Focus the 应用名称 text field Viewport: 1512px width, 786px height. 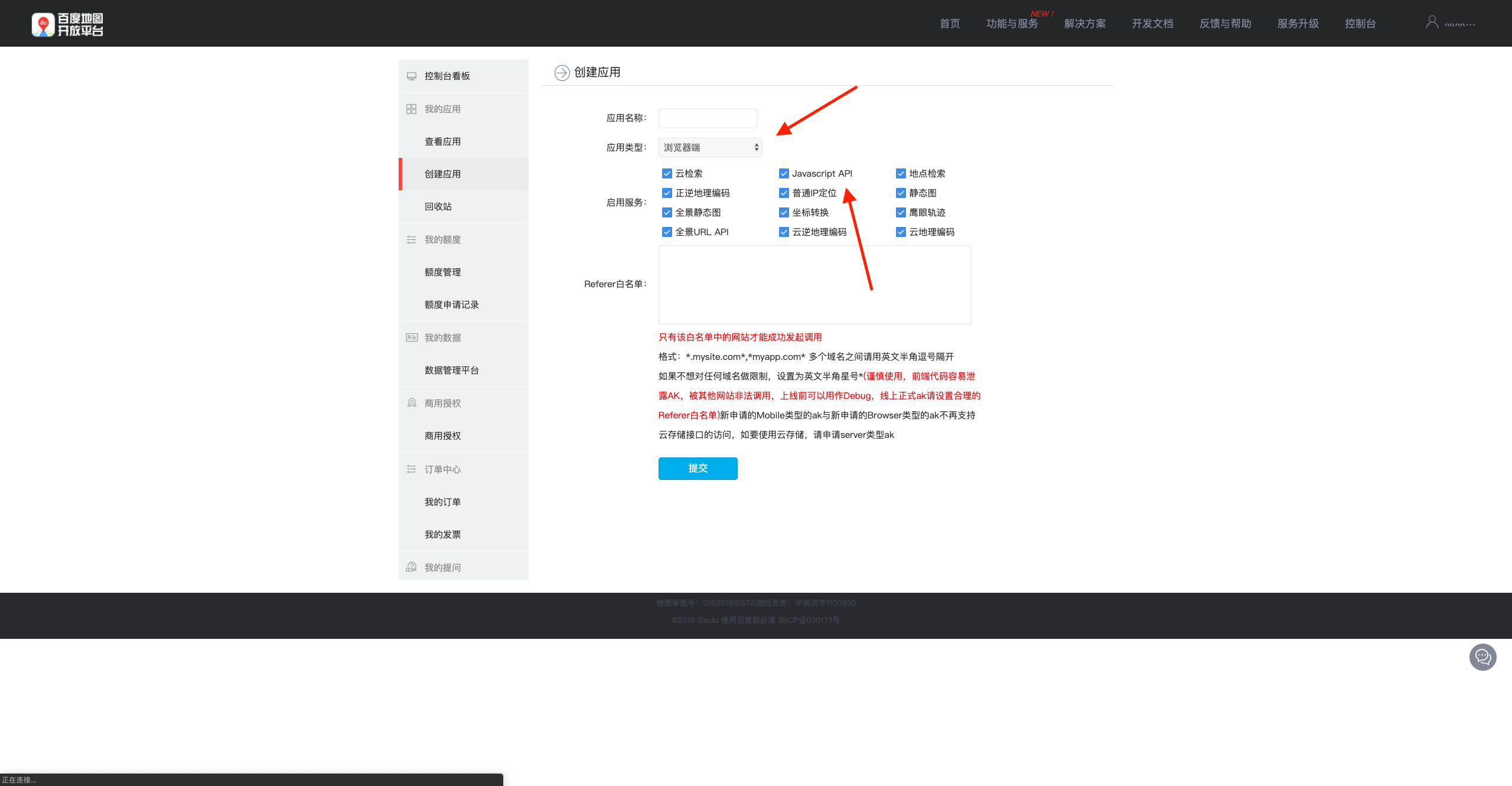(708, 118)
